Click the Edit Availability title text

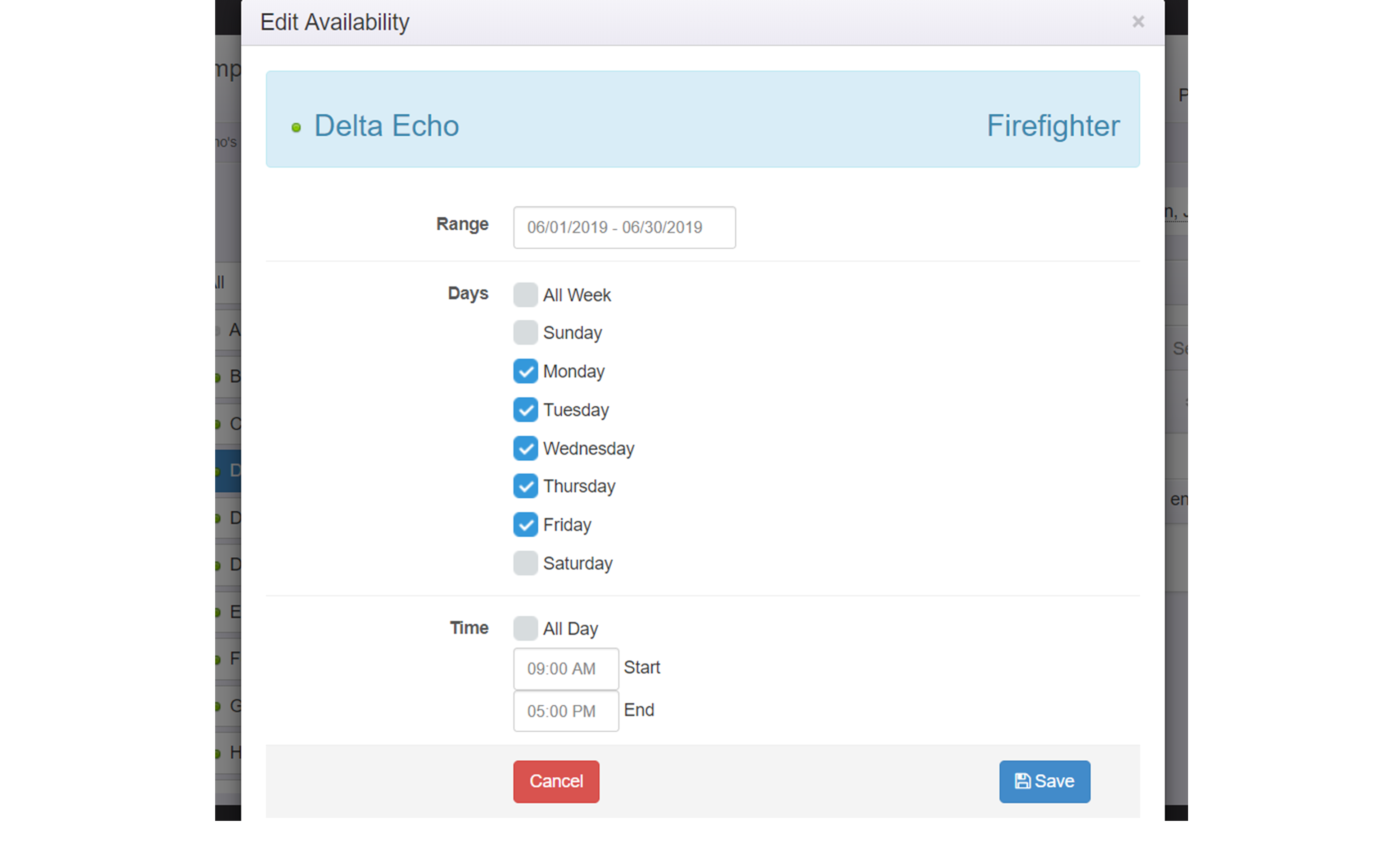click(x=335, y=22)
